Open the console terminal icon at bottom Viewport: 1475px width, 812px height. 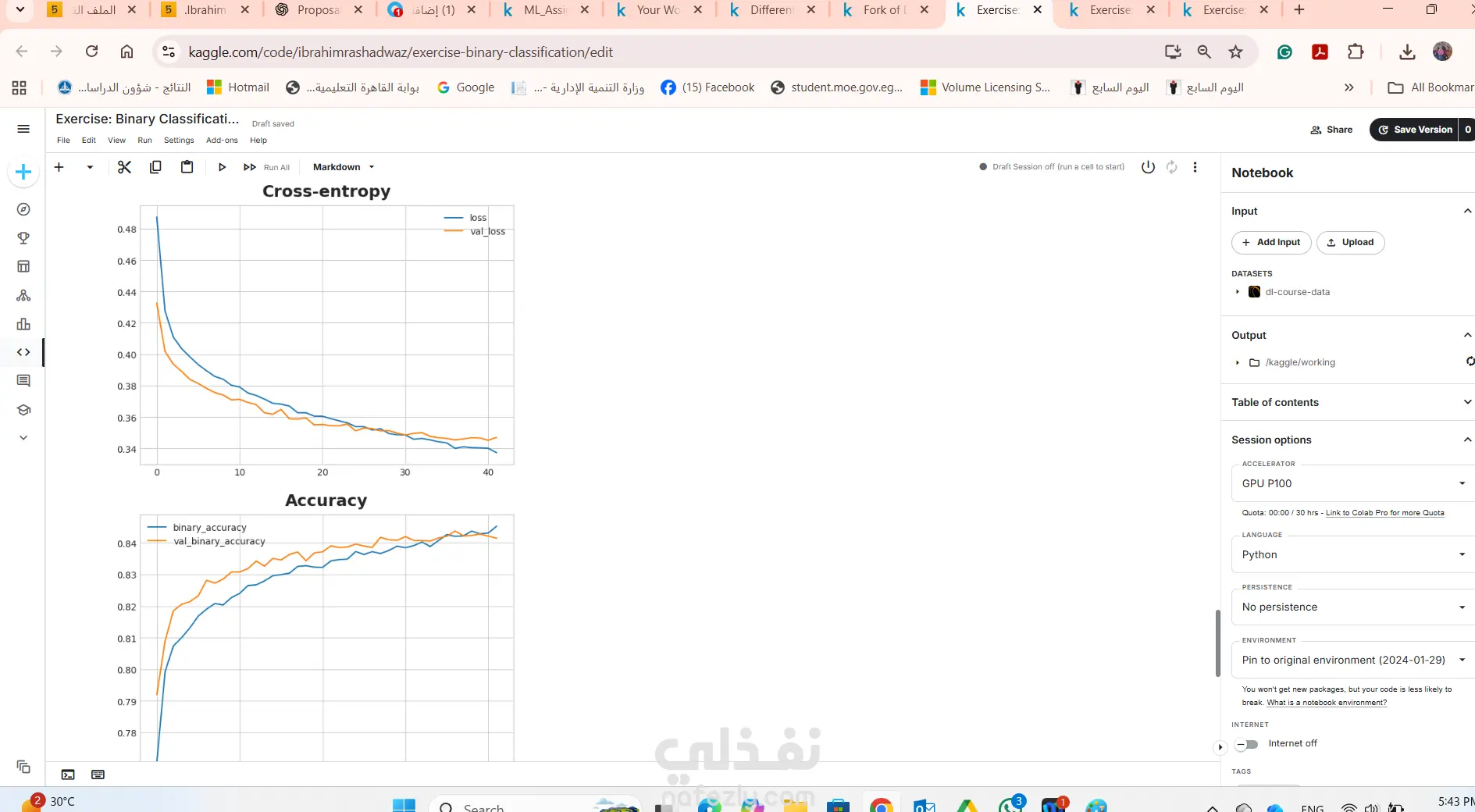point(68,775)
